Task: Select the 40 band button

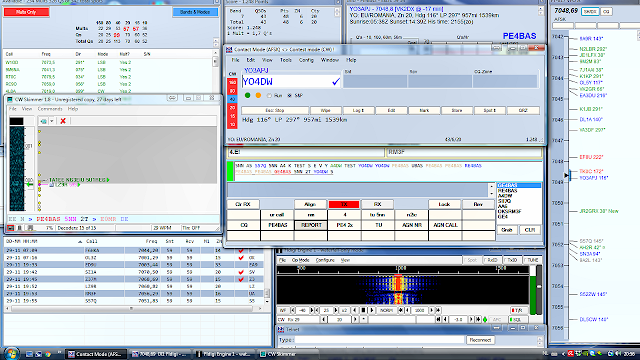Action: pos(232,99)
